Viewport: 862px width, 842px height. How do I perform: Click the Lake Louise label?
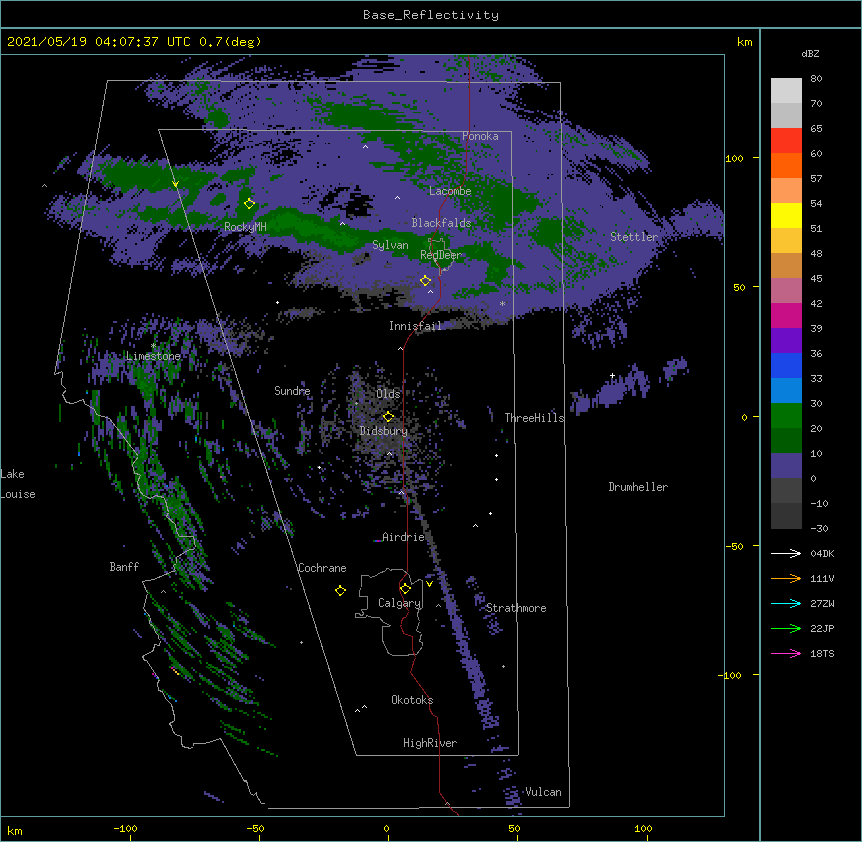pos(18,484)
